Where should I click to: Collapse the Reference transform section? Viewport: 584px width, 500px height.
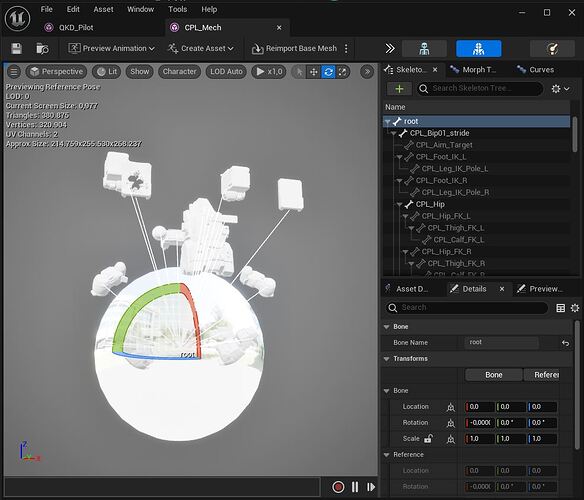pos(387,455)
